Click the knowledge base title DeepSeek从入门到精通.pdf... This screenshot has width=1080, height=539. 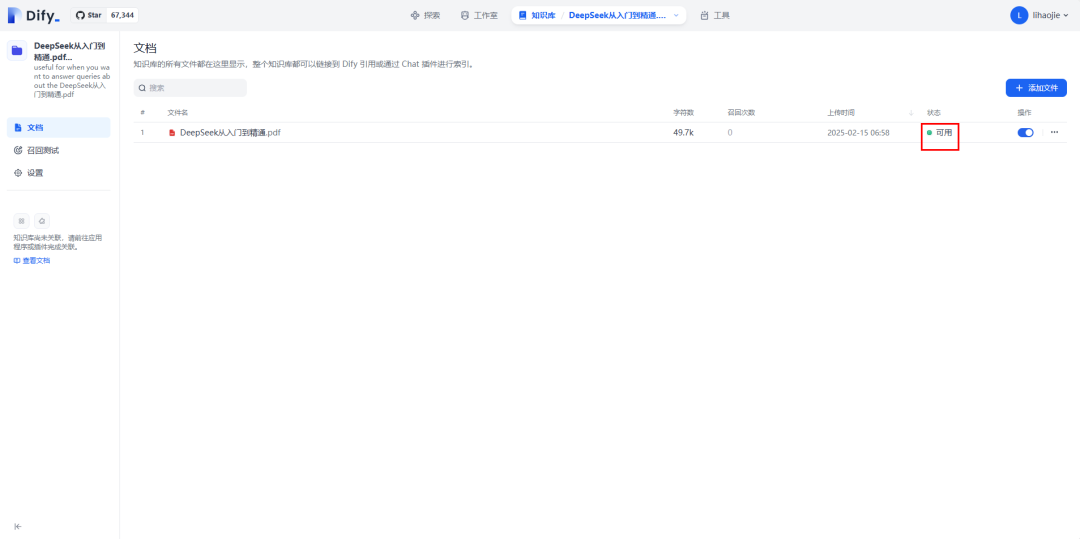[x=70, y=52]
